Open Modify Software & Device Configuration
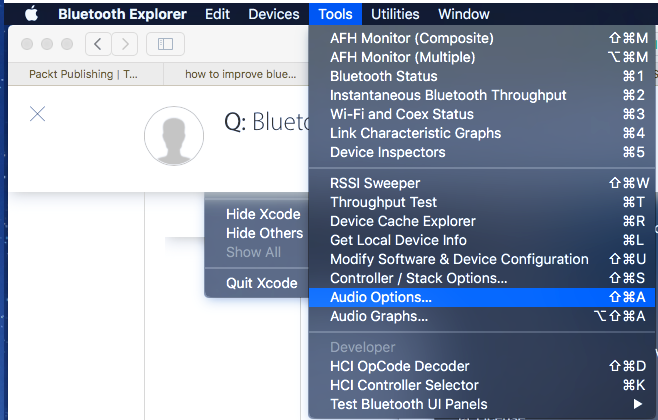 tap(481, 259)
